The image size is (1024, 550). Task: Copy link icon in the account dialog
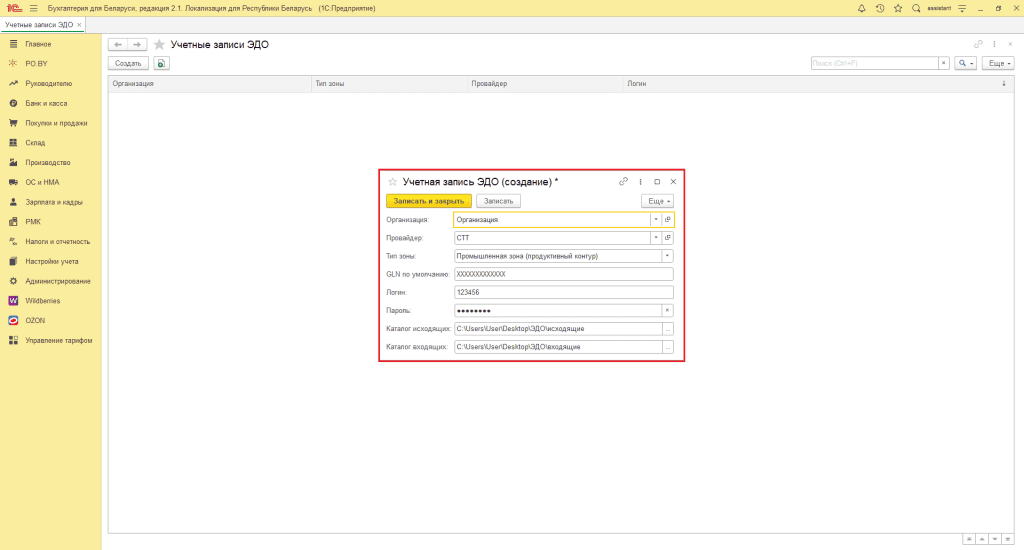click(x=623, y=182)
